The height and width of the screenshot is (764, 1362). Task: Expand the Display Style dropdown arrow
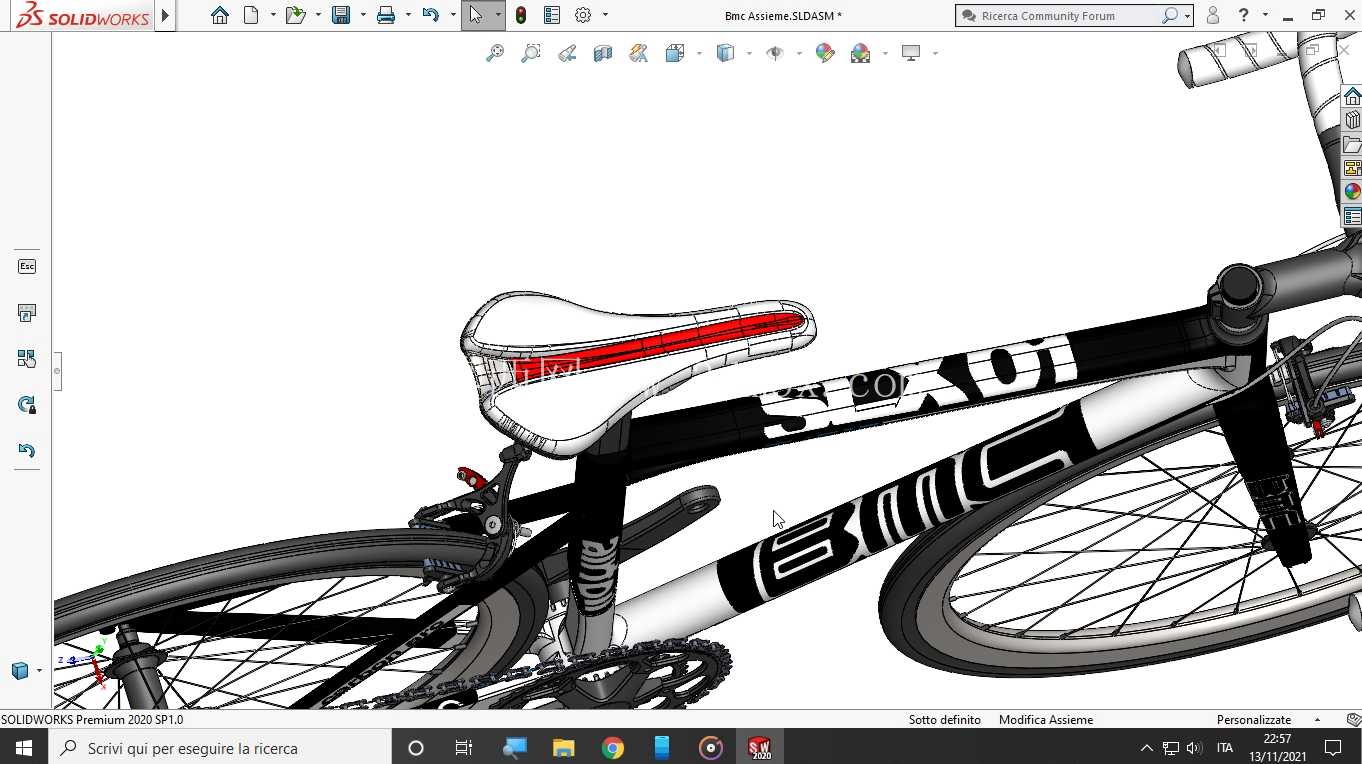(749, 53)
